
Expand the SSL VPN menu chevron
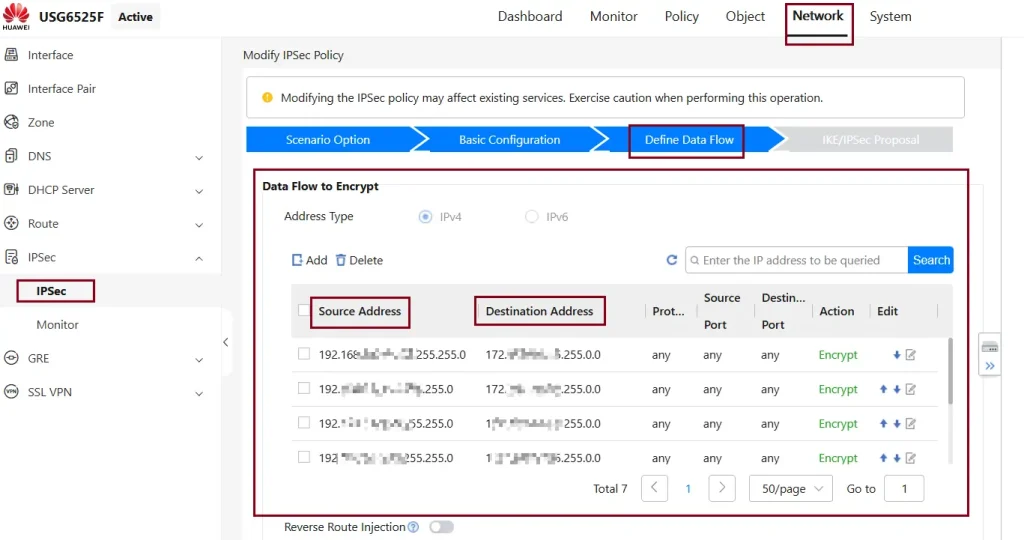pos(199,394)
